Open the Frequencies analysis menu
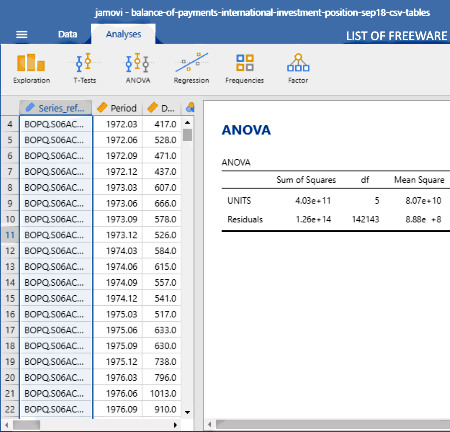This screenshot has width=450, height=432. tap(245, 69)
